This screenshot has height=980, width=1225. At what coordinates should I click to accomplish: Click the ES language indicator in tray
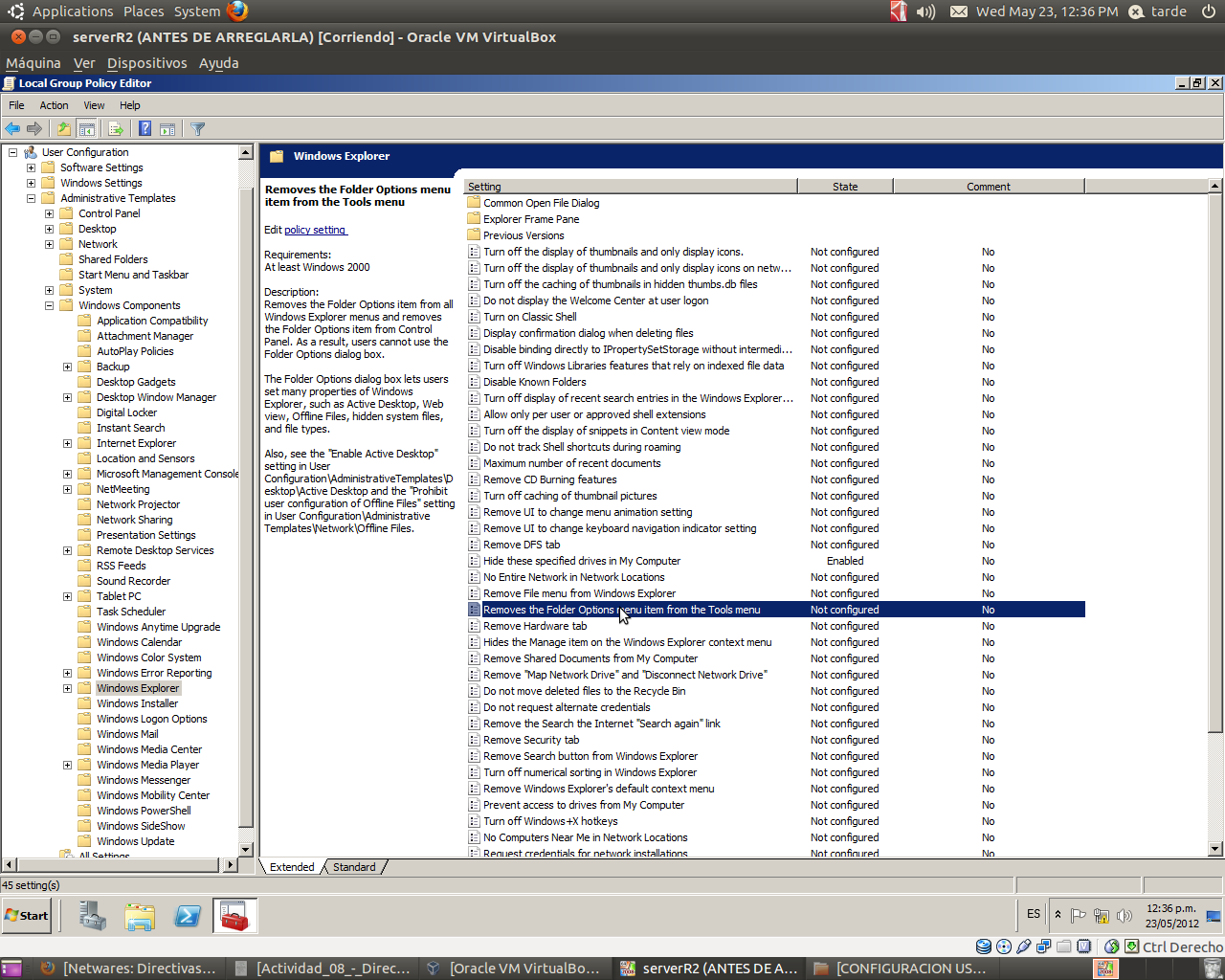pos(1034,914)
